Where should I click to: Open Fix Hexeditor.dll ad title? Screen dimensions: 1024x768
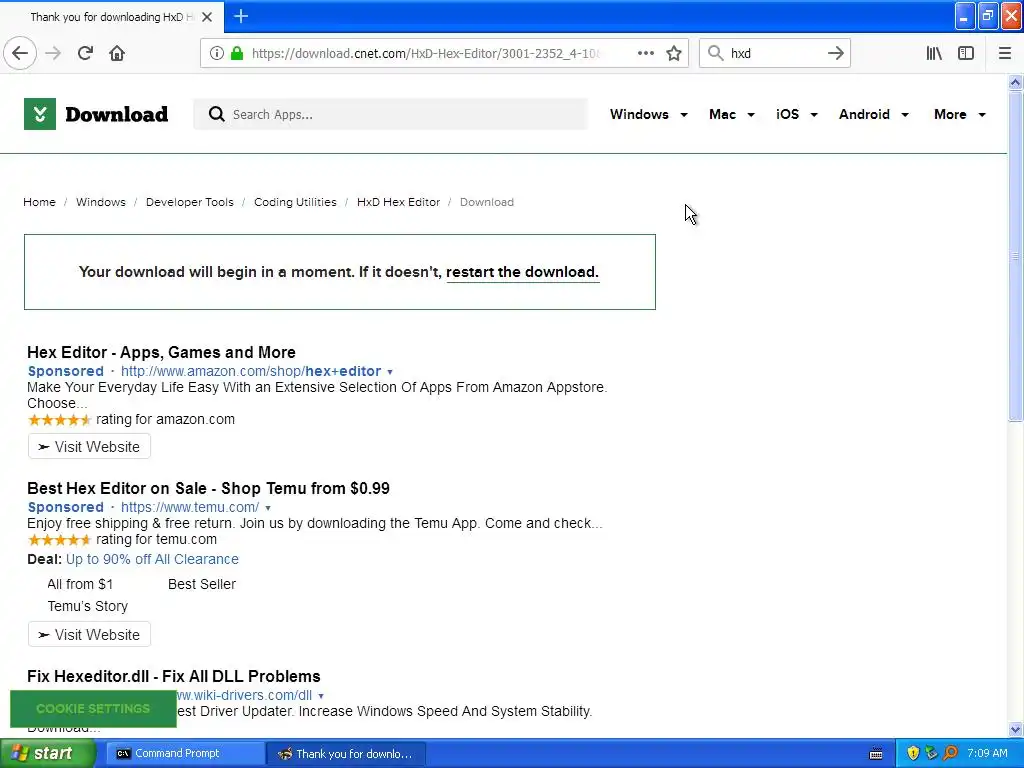coord(174,676)
